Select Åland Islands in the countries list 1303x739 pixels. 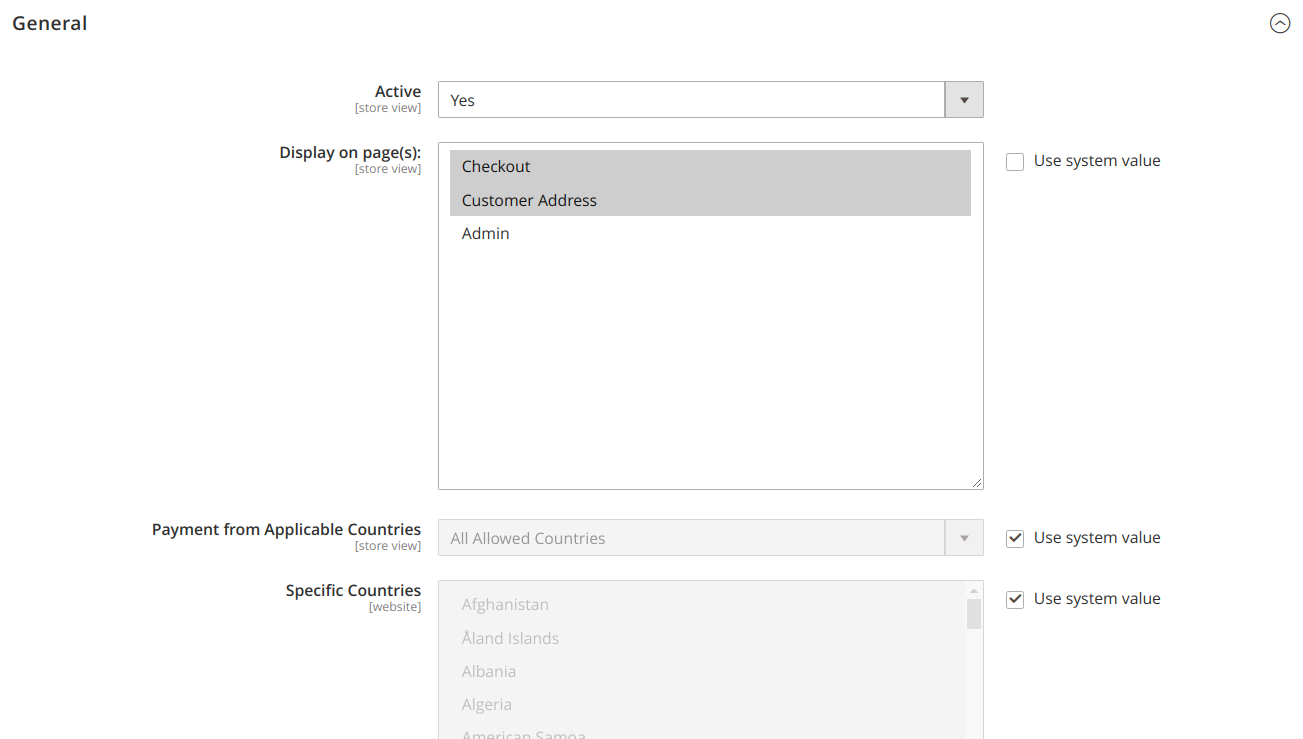(x=510, y=638)
